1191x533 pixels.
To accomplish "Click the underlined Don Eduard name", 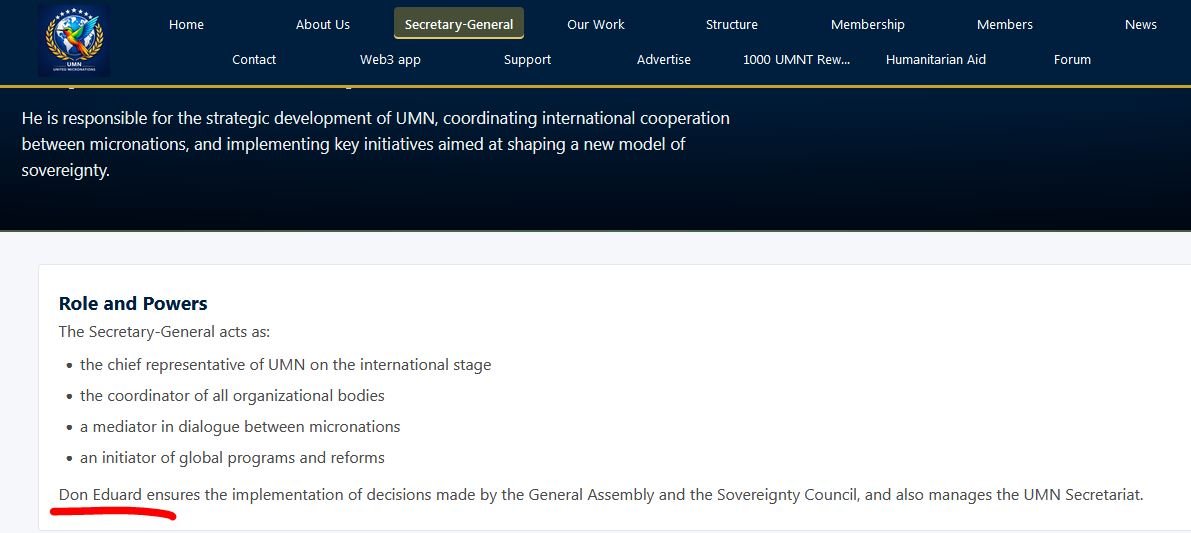I will click(99, 495).
